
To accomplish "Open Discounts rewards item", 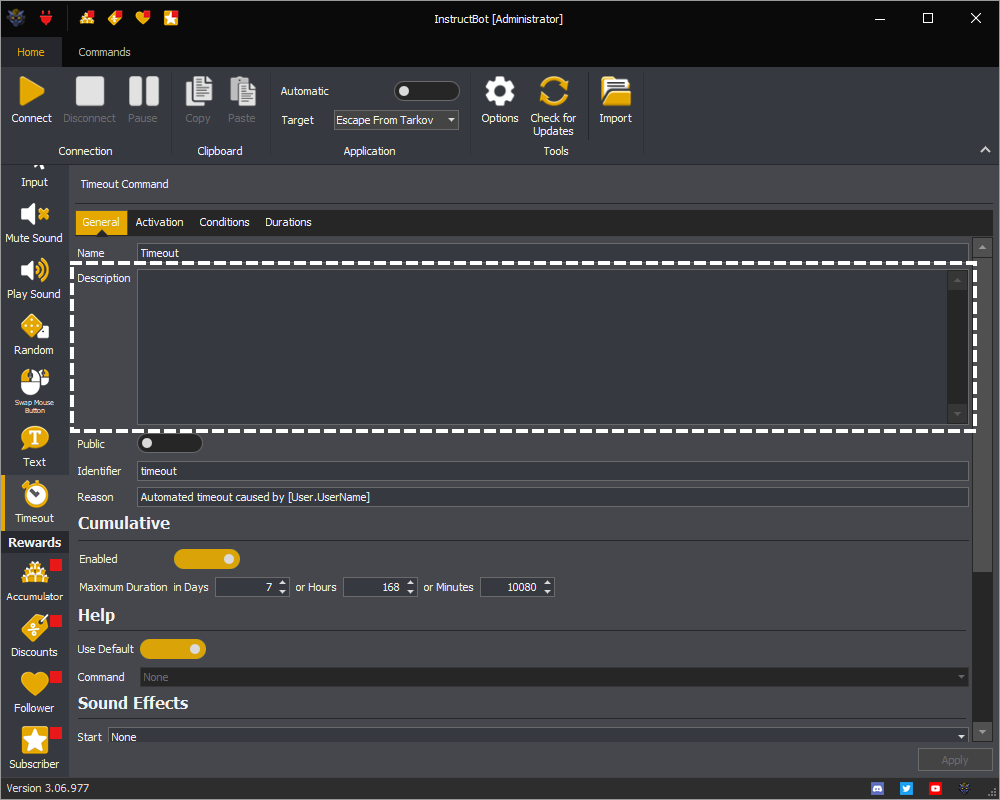I will coord(34,637).
